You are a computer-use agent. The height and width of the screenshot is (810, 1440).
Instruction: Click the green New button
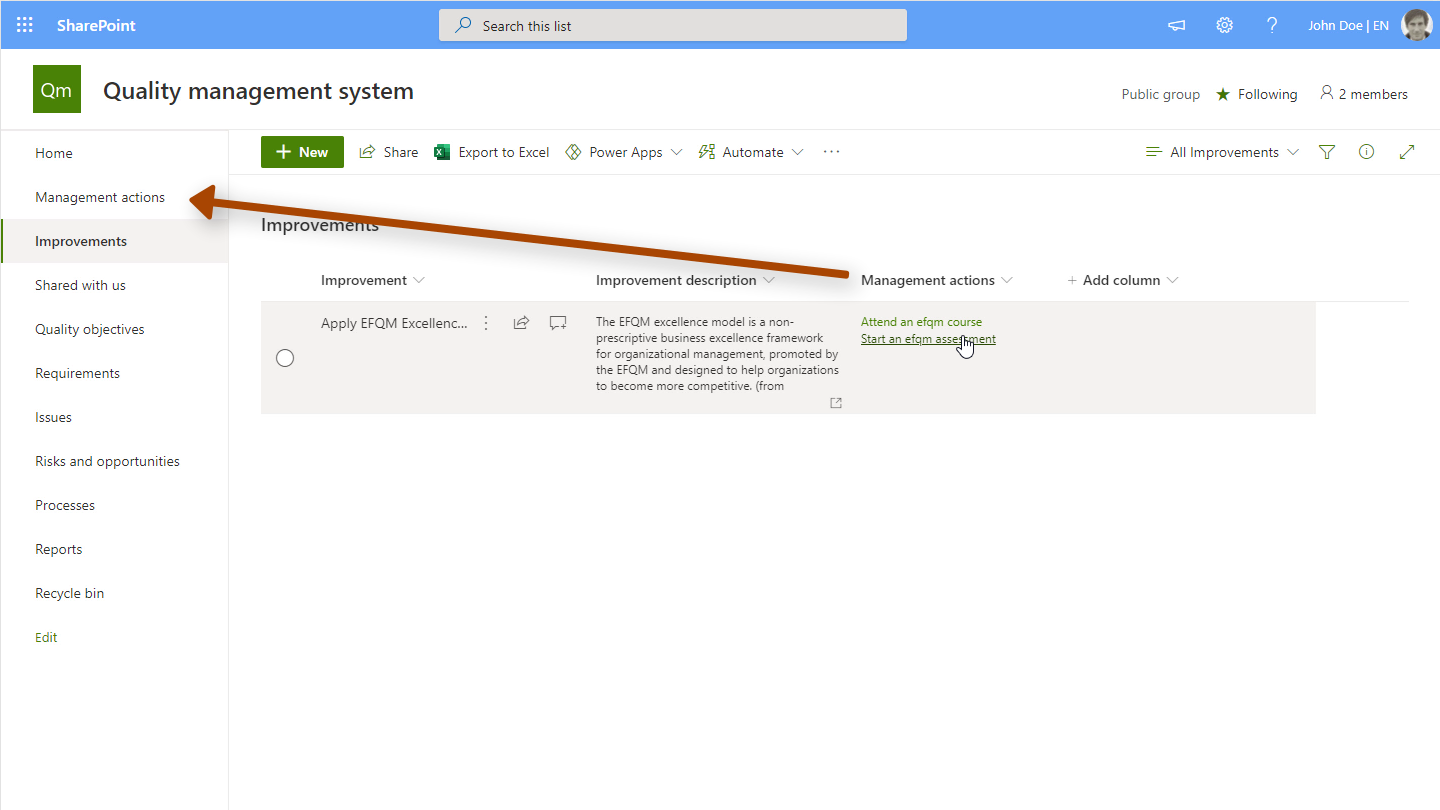tap(302, 152)
